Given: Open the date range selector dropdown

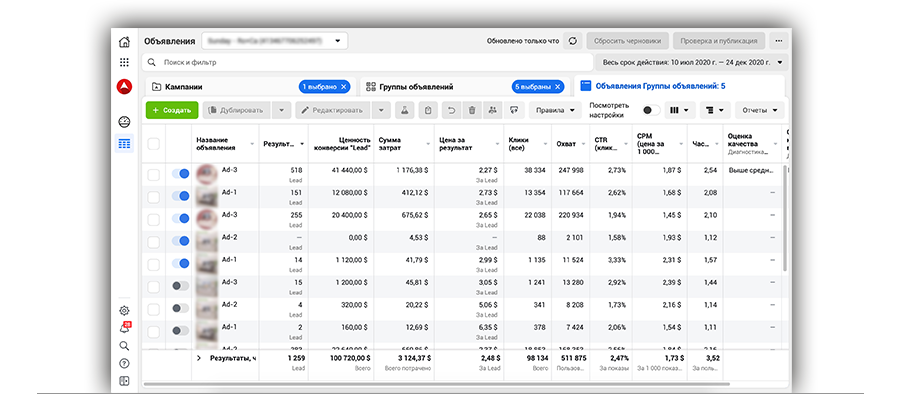Looking at the screenshot, I should 692,62.
